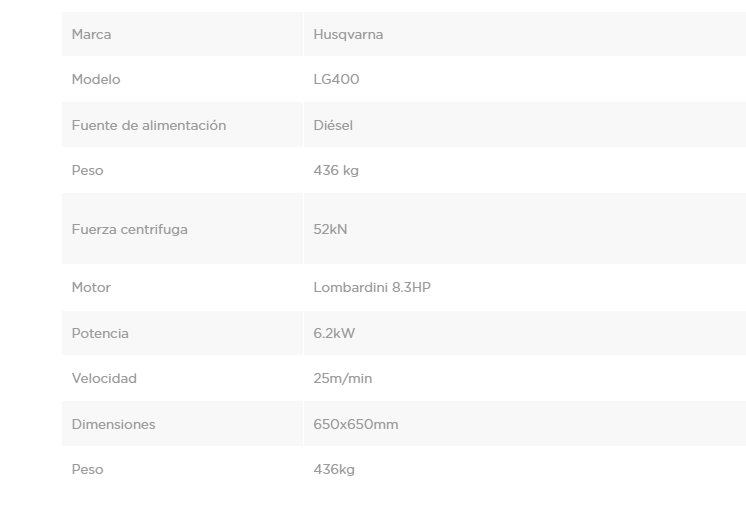Click the Velocidad row label

[104, 379]
